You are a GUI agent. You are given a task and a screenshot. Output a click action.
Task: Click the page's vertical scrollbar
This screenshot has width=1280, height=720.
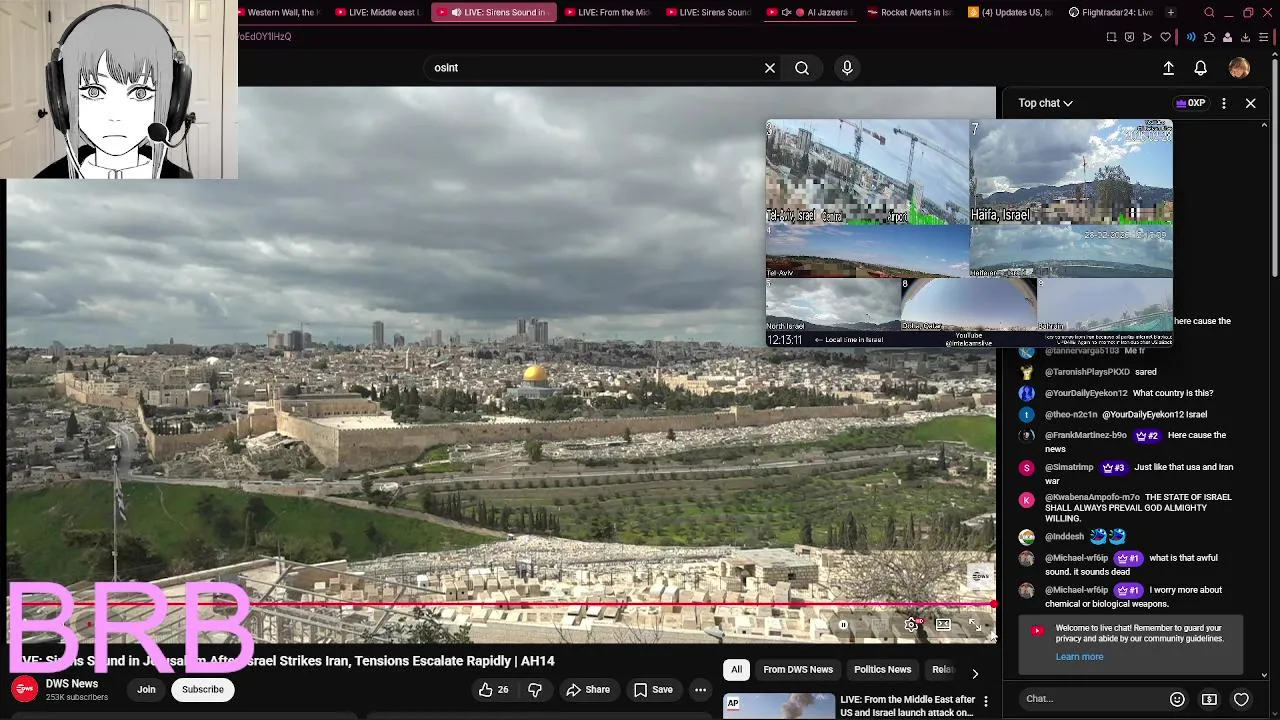coord(1275,170)
